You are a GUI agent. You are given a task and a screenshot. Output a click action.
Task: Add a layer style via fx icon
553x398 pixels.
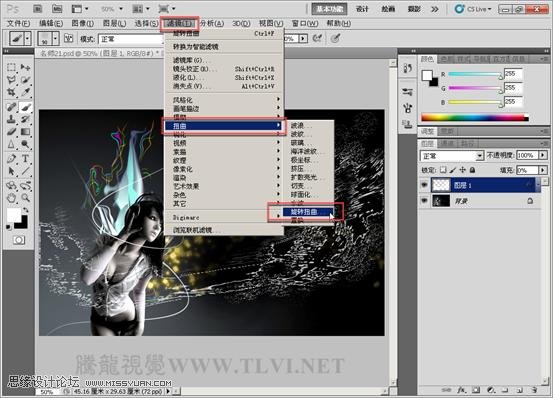coord(461,390)
